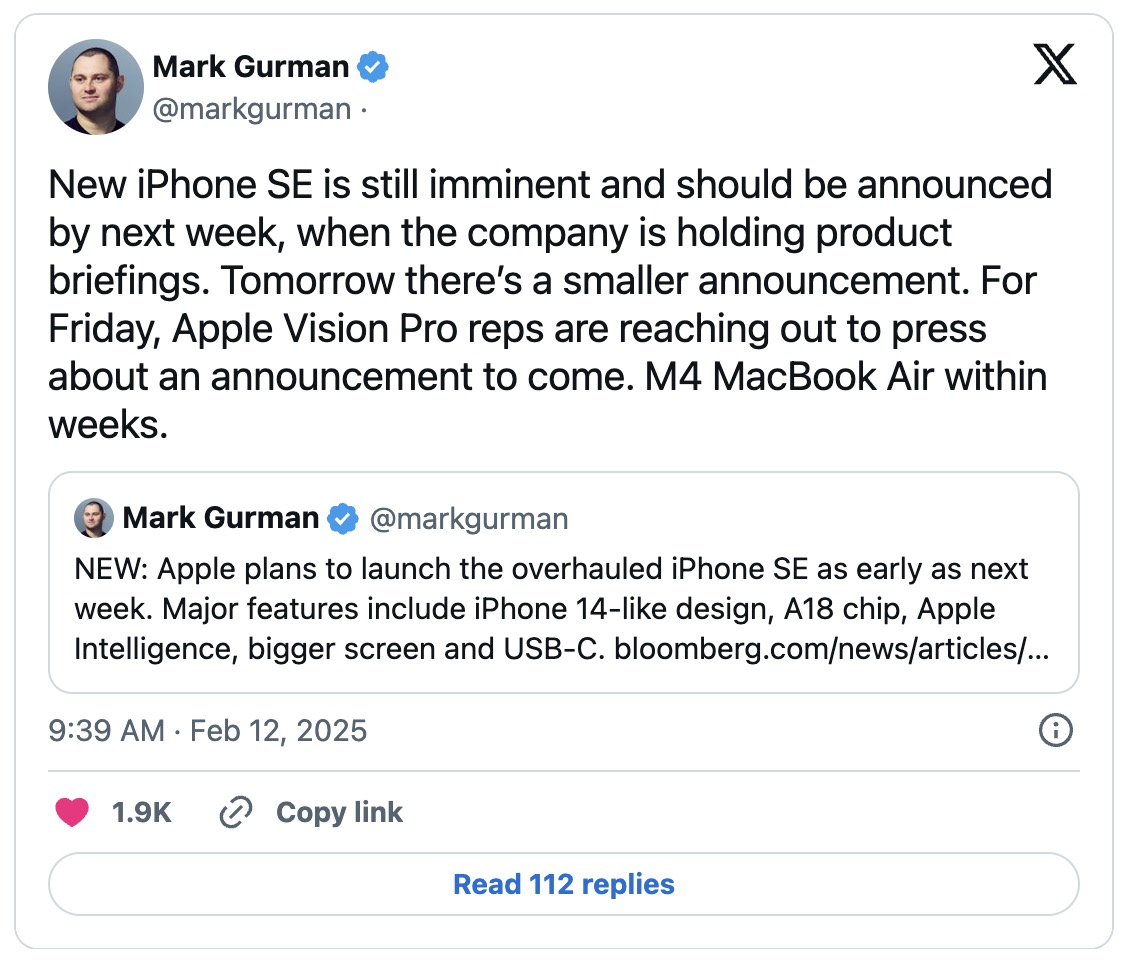Click Mark Gurman's profile picture
This screenshot has width=1134, height=962.
tap(95, 87)
